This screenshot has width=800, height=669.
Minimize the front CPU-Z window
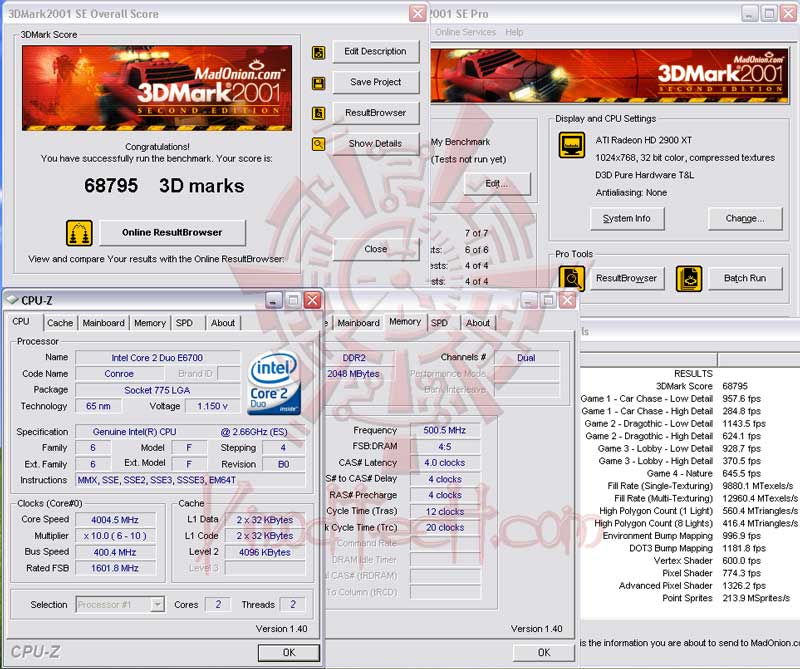tap(274, 300)
